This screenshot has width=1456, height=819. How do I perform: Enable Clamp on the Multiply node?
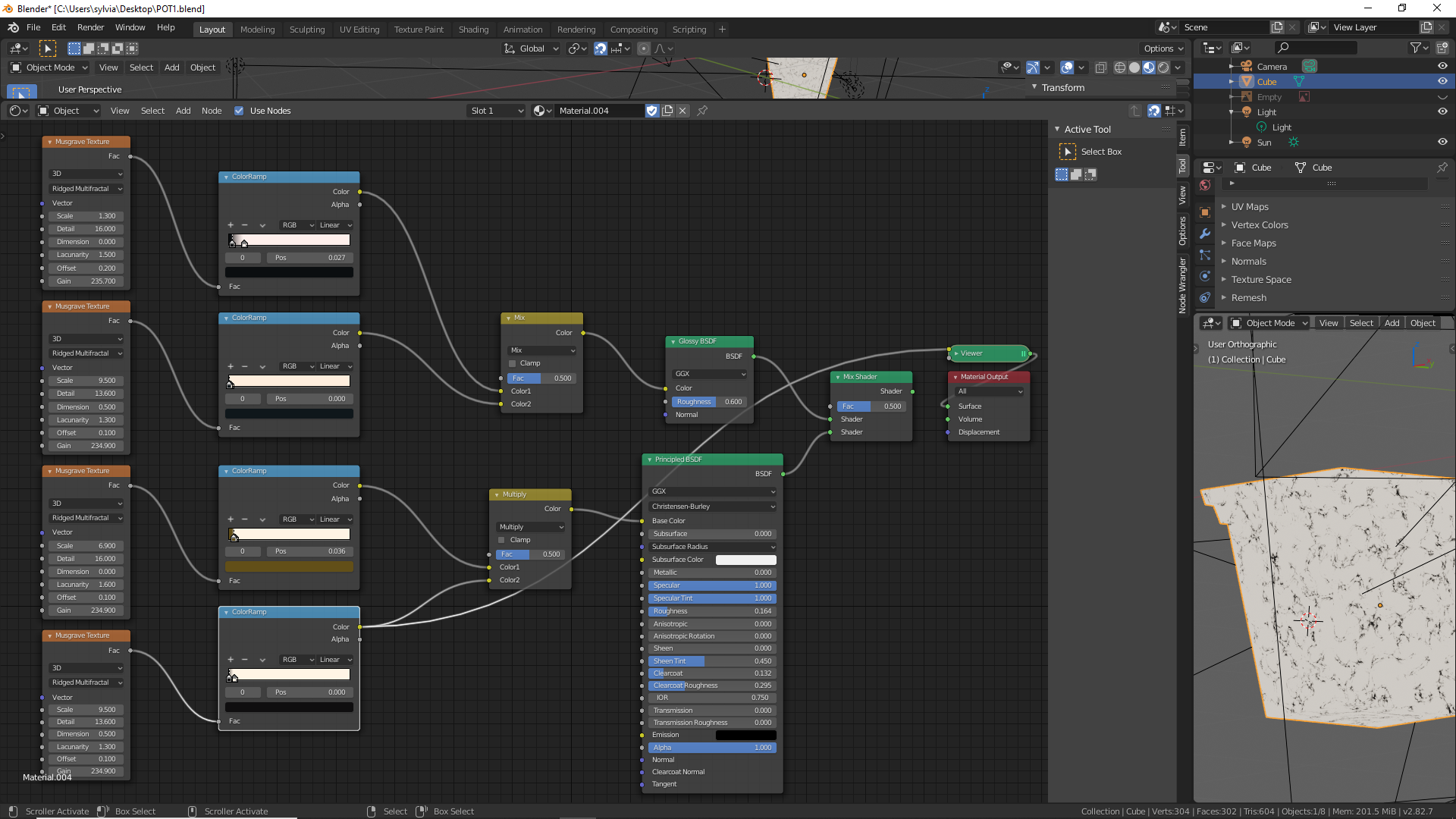pyautogui.click(x=501, y=540)
